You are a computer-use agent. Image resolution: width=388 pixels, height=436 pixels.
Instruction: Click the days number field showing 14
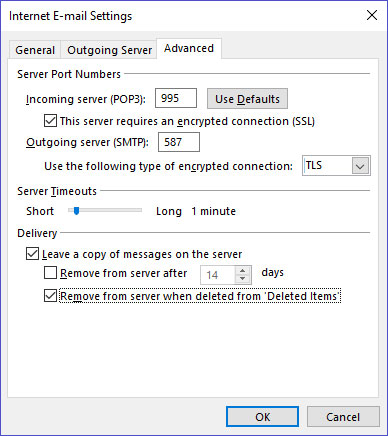[x=218, y=275]
